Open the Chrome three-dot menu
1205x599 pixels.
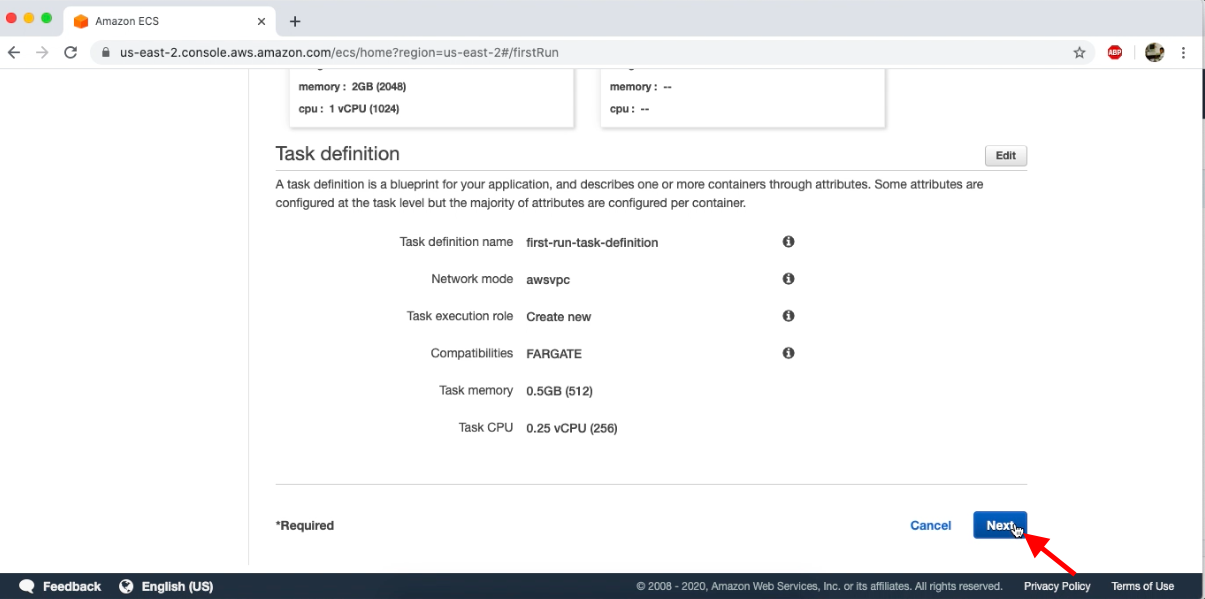click(x=1184, y=52)
